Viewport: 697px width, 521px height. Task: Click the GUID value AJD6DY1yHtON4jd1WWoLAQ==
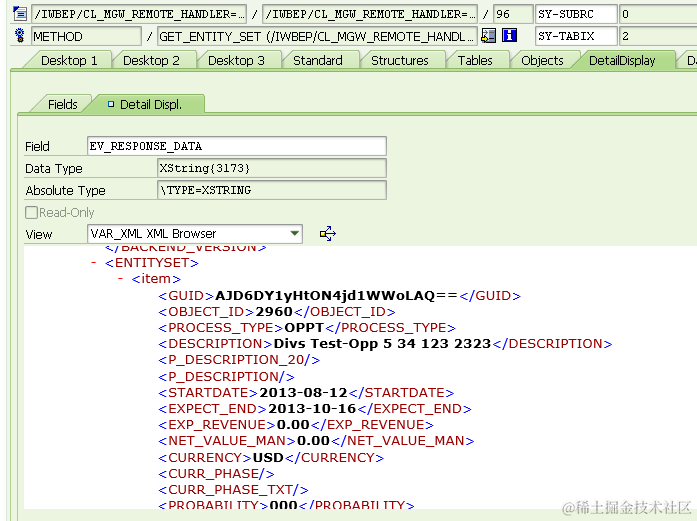pyautogui.click(x=336, y=296)
